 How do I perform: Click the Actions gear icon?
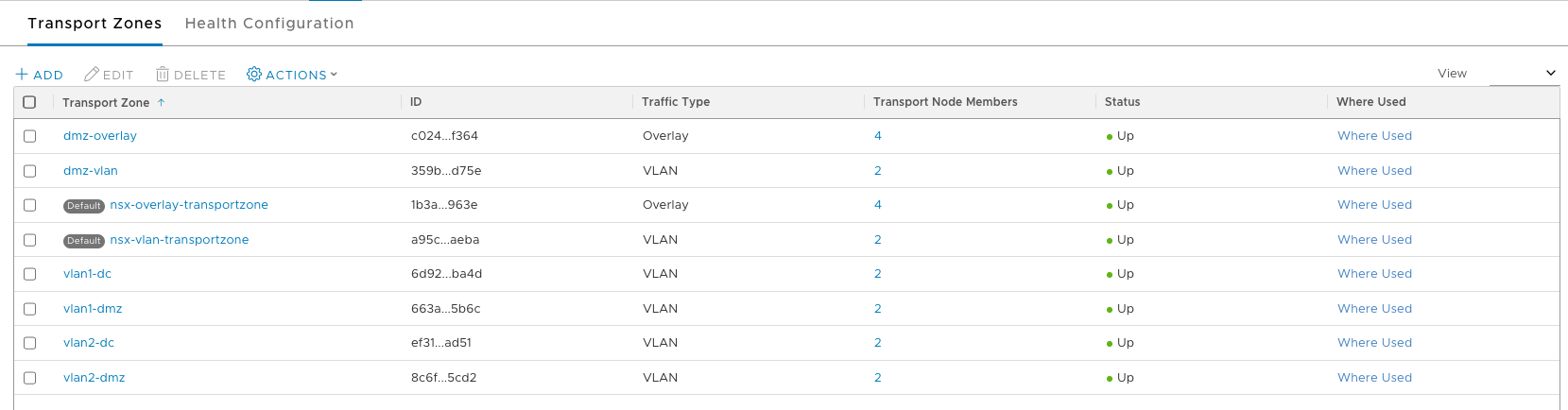pyautogui.click(x=254, y=74)
